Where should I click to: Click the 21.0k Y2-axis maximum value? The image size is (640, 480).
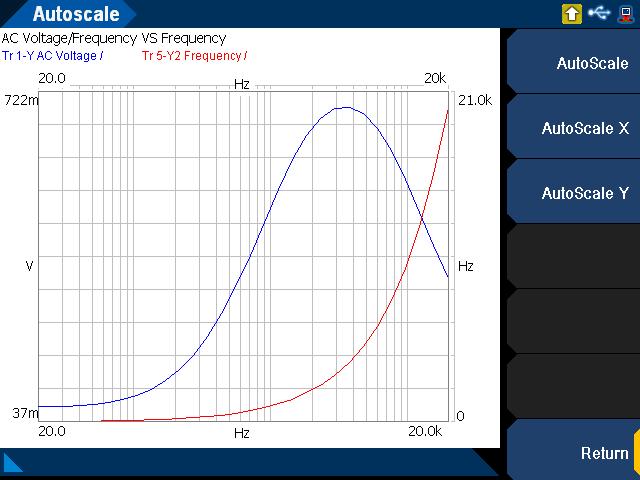(x=475, y=100)
